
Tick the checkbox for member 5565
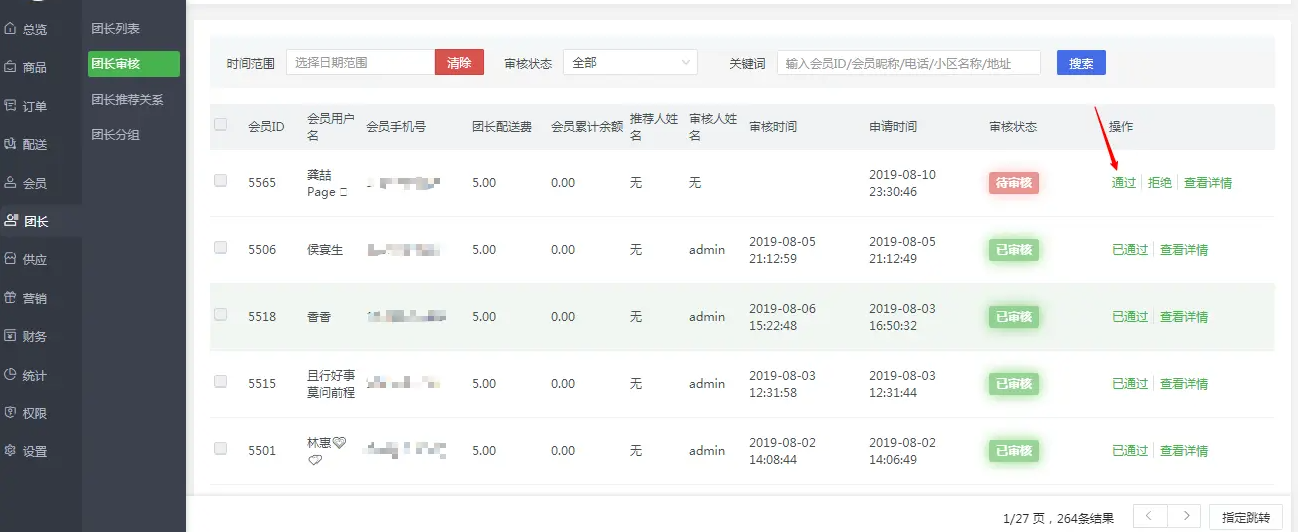[x=221, y=181]
